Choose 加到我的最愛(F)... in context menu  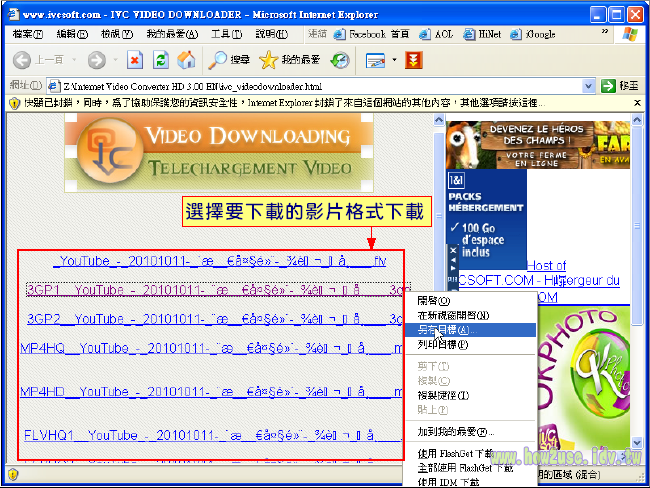(470, 432)
